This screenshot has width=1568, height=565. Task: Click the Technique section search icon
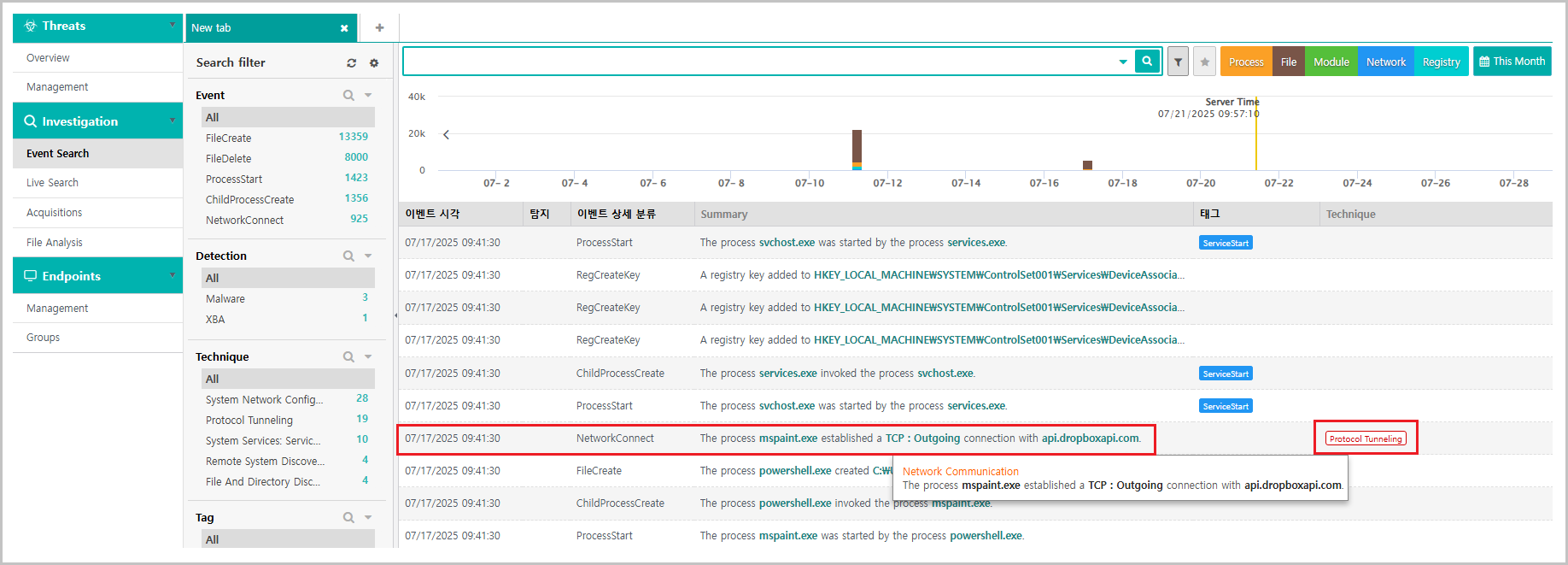pyautogui.click(x=348, y=356)
